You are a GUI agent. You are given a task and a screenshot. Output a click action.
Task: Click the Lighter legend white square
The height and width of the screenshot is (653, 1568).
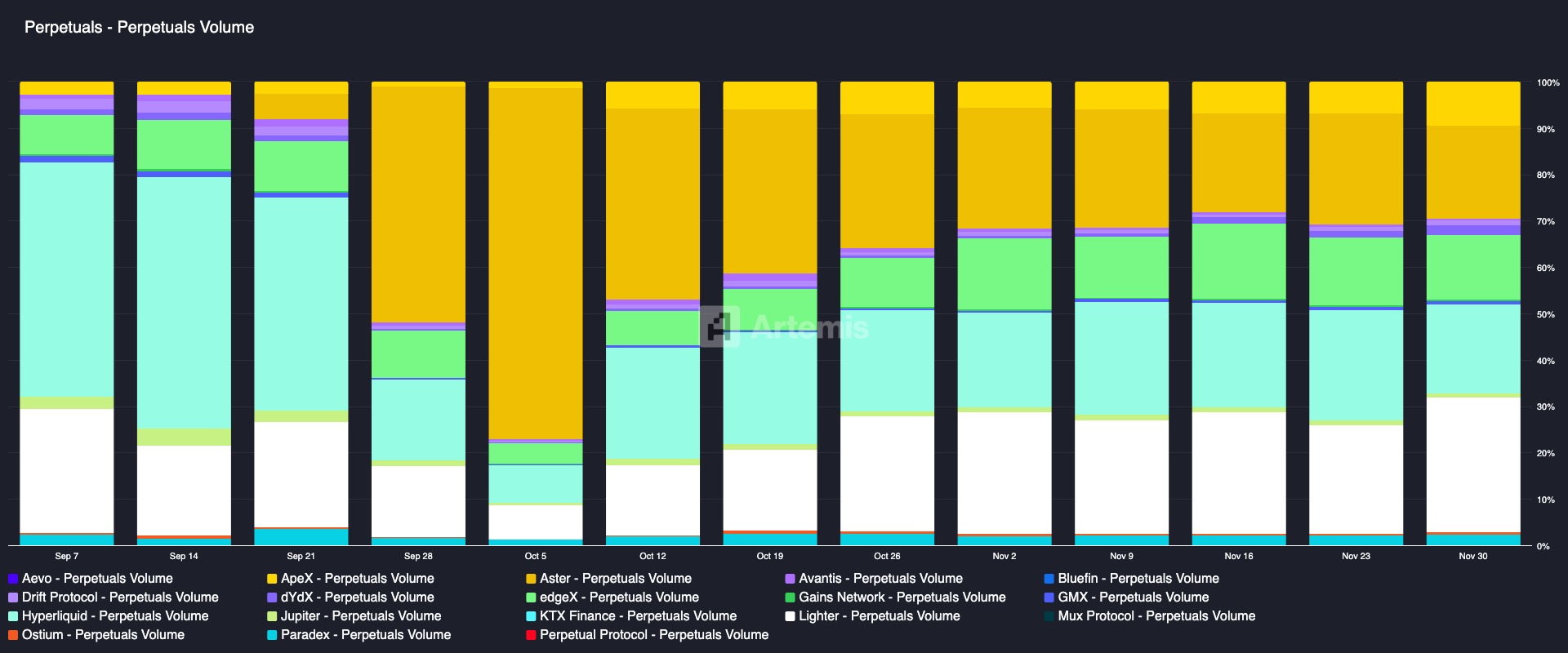point(791,616)
